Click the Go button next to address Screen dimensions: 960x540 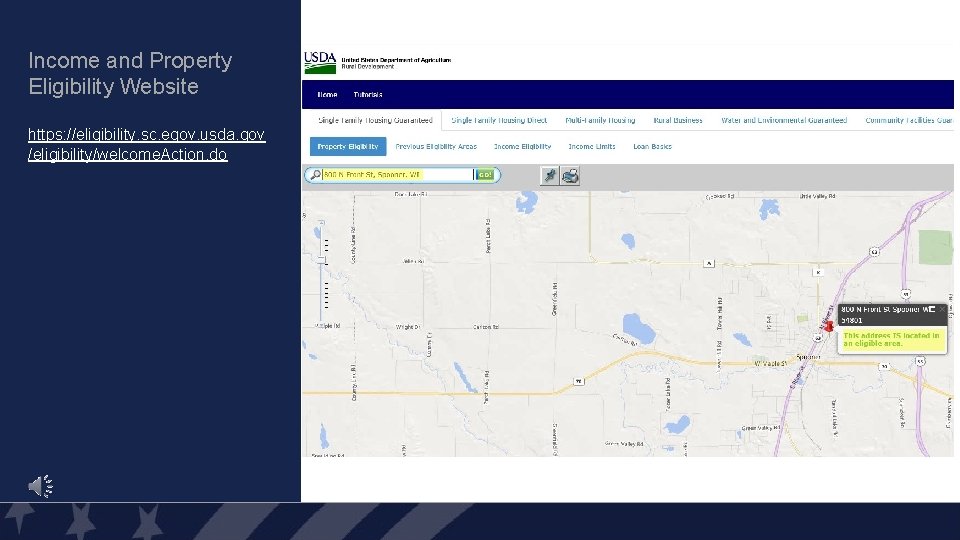(x=484, y=175)
